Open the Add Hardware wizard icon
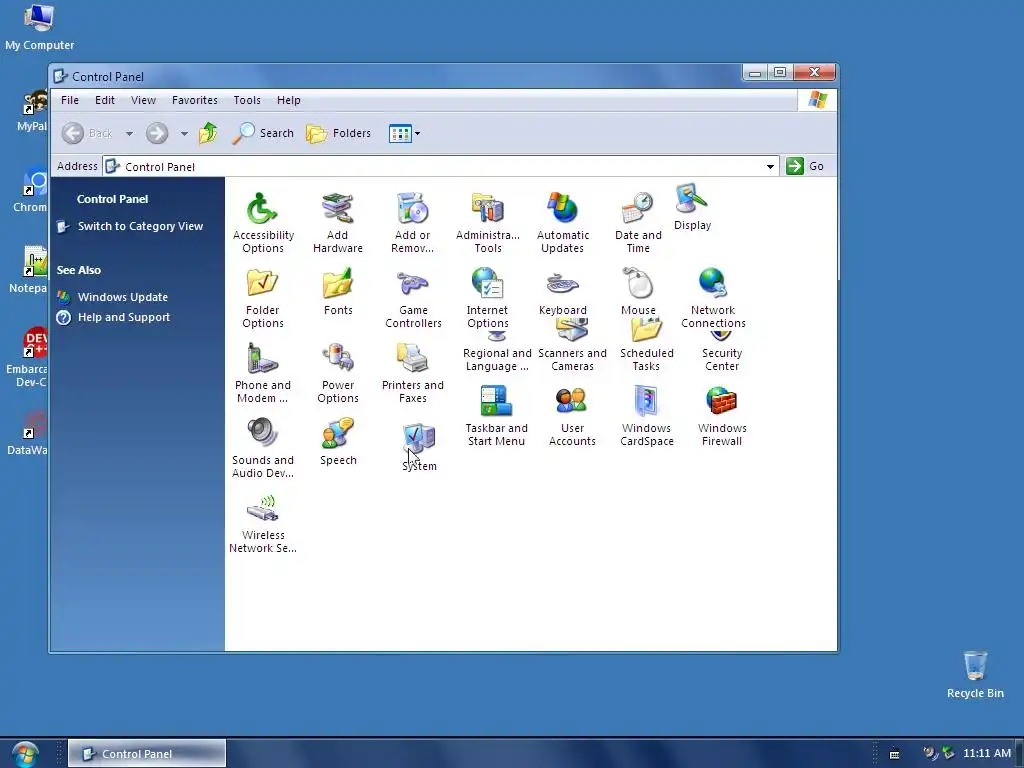The width and height of the screenshot is (1024, 768). click(x=338, y=223)
